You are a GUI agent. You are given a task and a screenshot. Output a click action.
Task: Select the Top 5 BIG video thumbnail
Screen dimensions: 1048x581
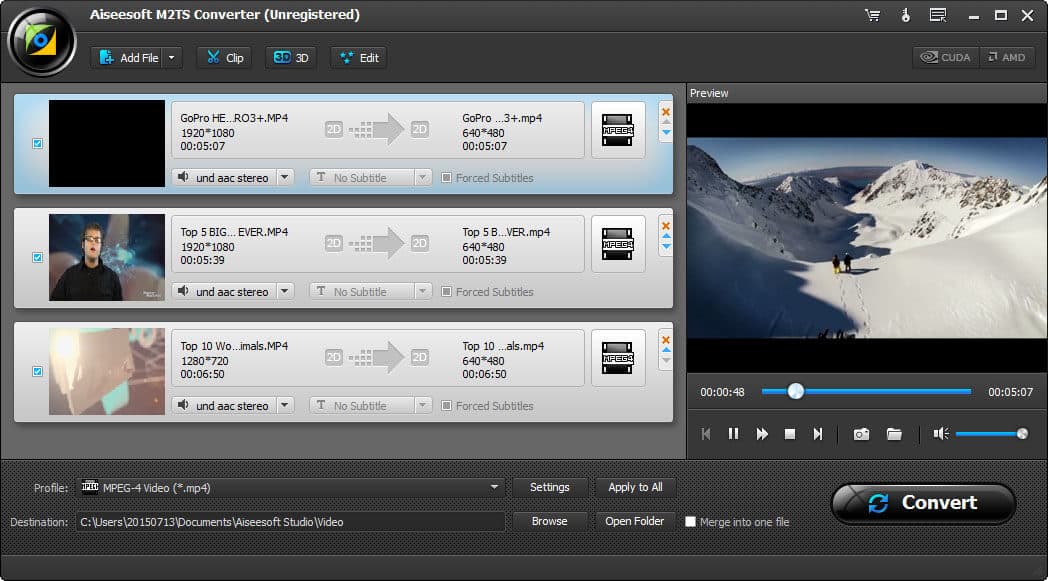click(x=107, y=257)
